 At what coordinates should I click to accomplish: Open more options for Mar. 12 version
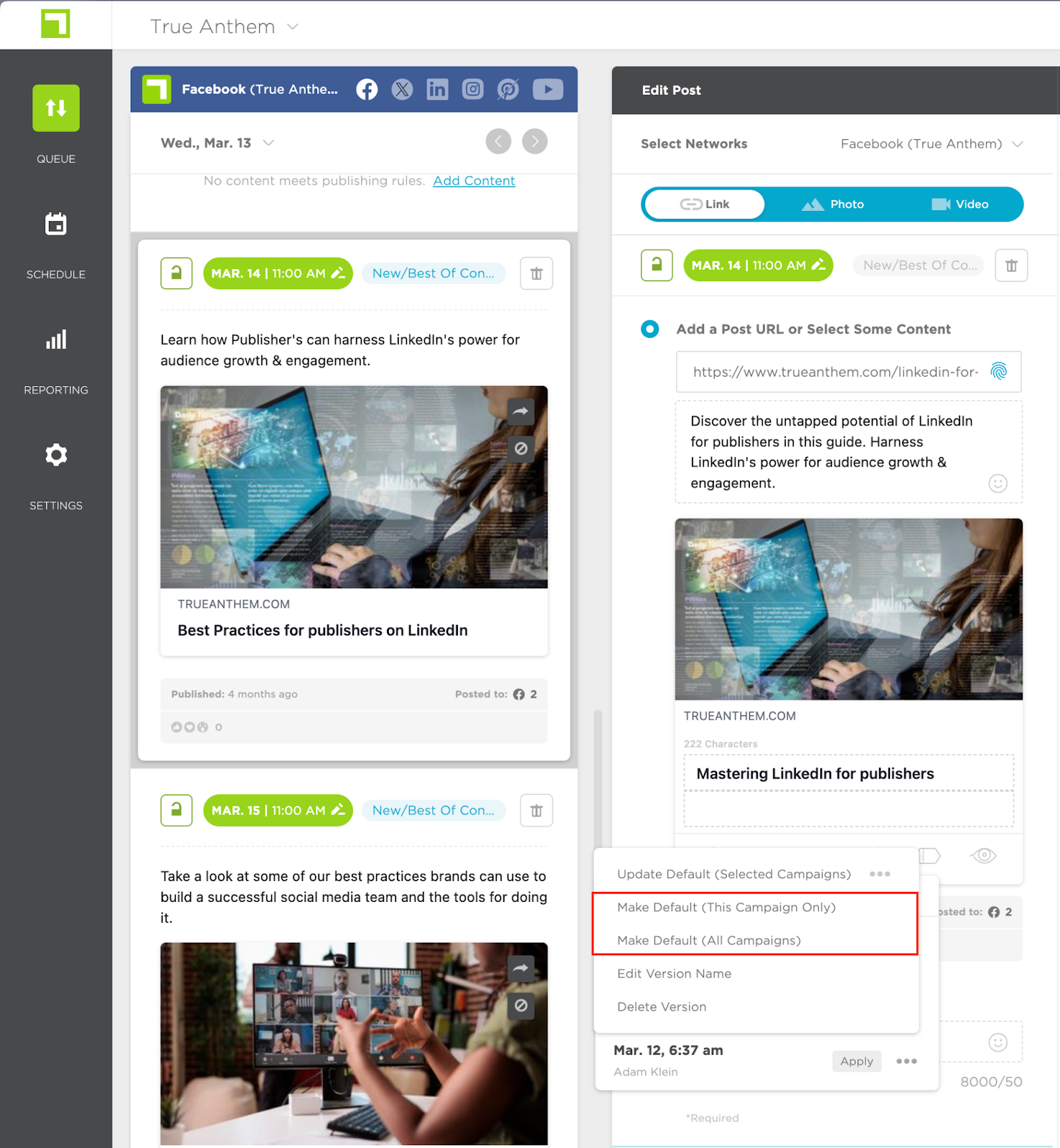(906, 1061)
